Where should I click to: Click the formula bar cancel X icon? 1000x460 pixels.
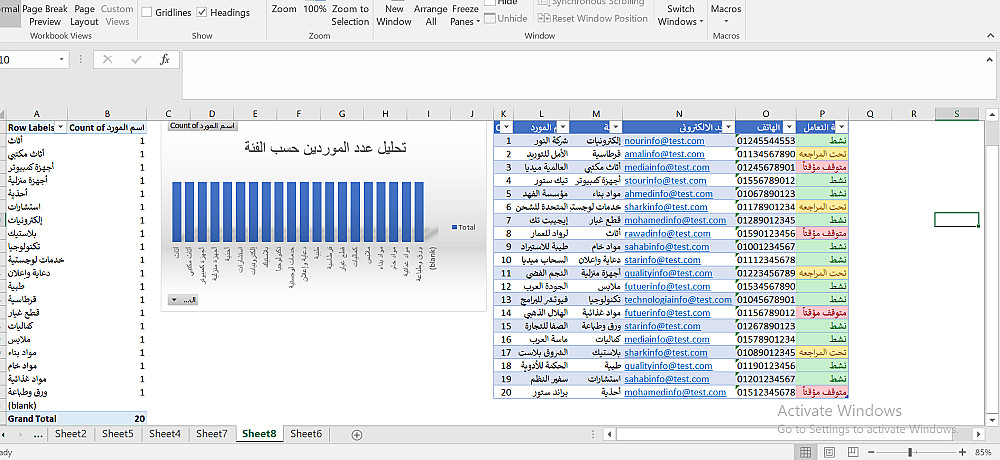[x=107, y=59]
